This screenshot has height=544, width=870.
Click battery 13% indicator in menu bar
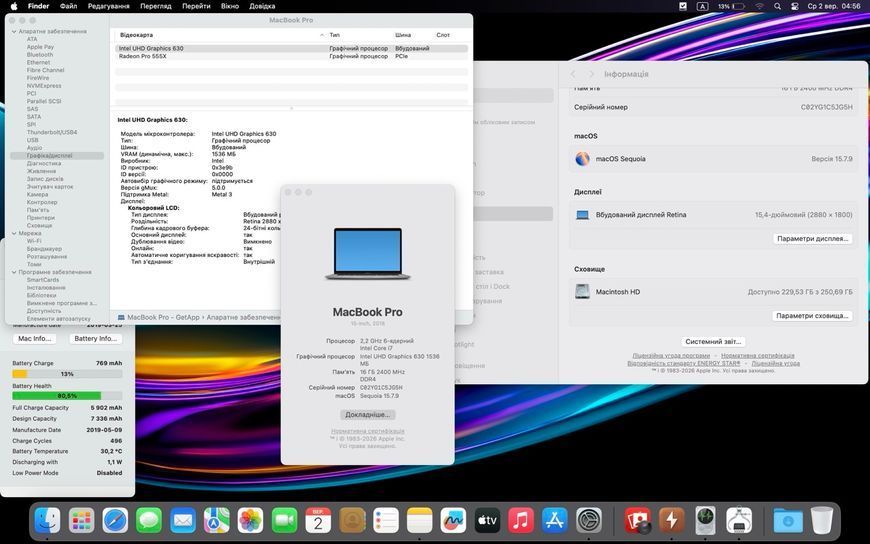[731, 6]
